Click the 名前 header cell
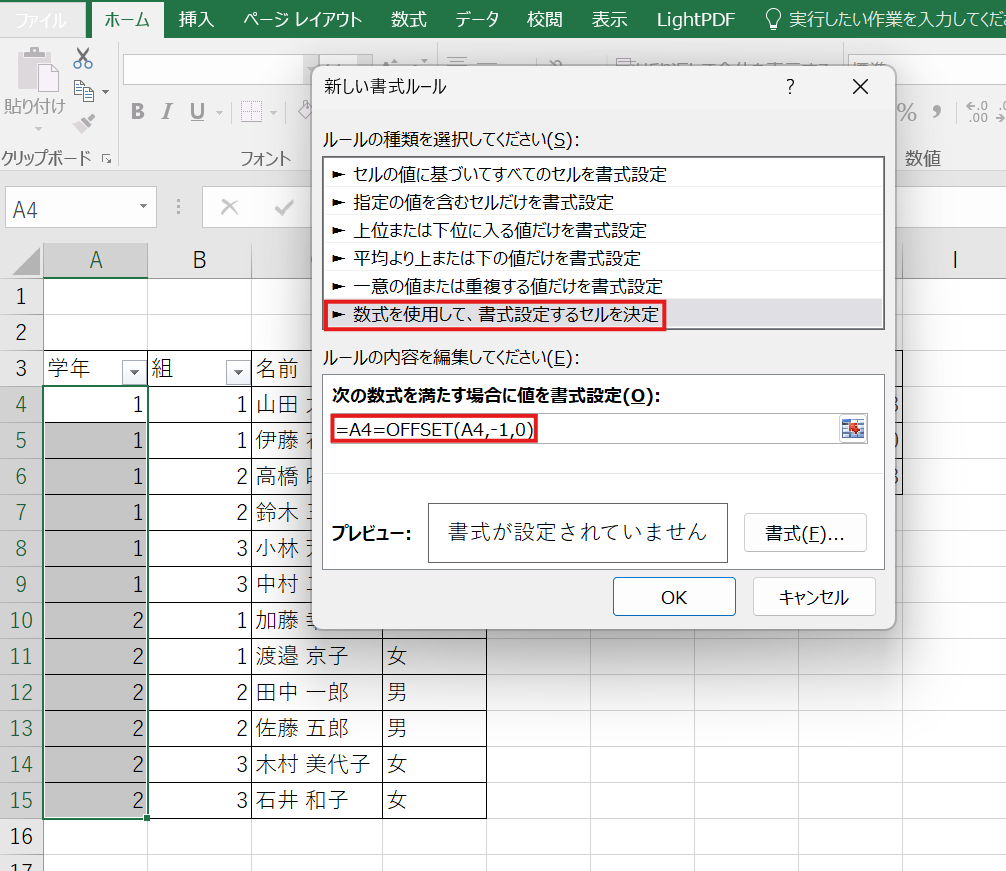Image resolution: width=1006 pixels, height=871 pixels. (282, 368)
